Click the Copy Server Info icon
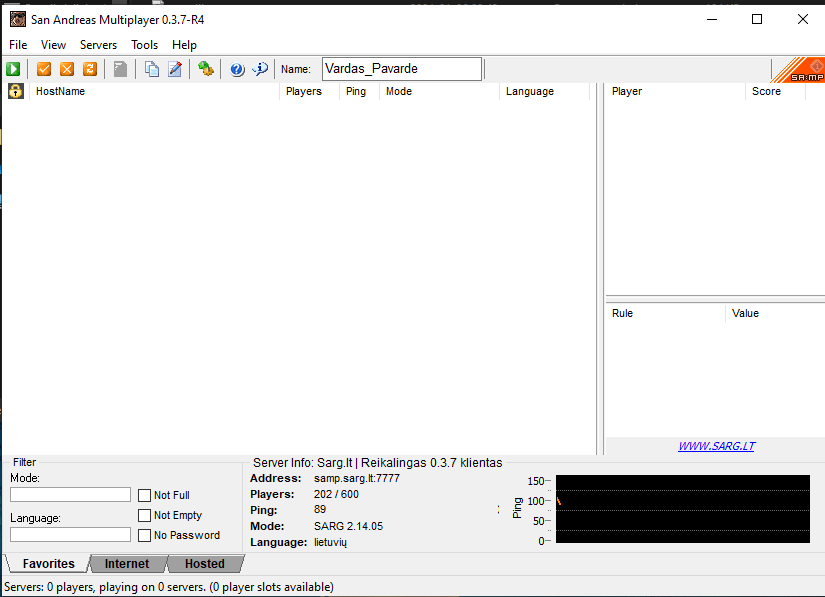Image resolution: width=825 pixels, height=597 pixels. pyautogui.click(x=152, y=69)
